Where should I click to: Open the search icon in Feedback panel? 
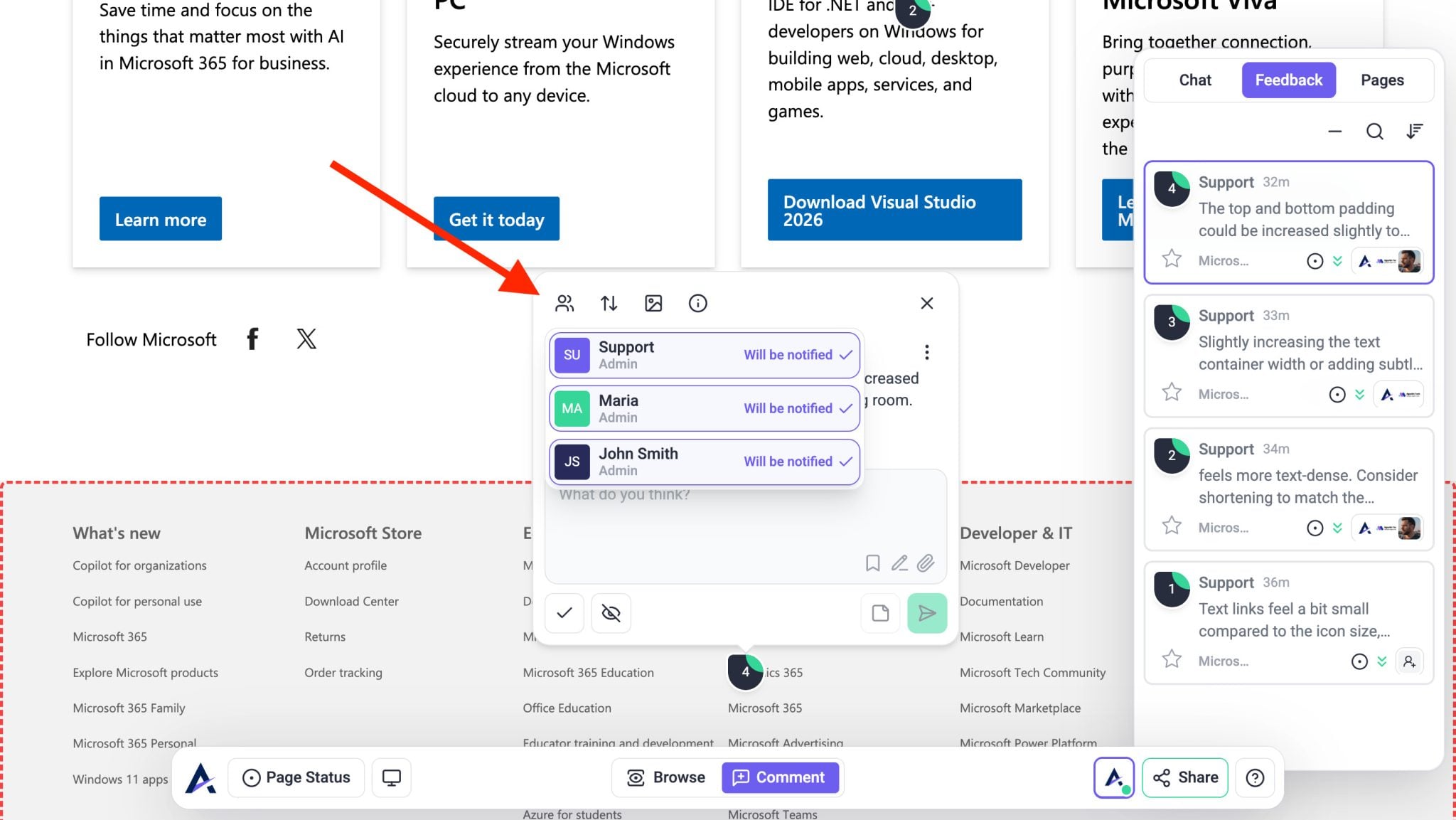[x=1374, y=132]
